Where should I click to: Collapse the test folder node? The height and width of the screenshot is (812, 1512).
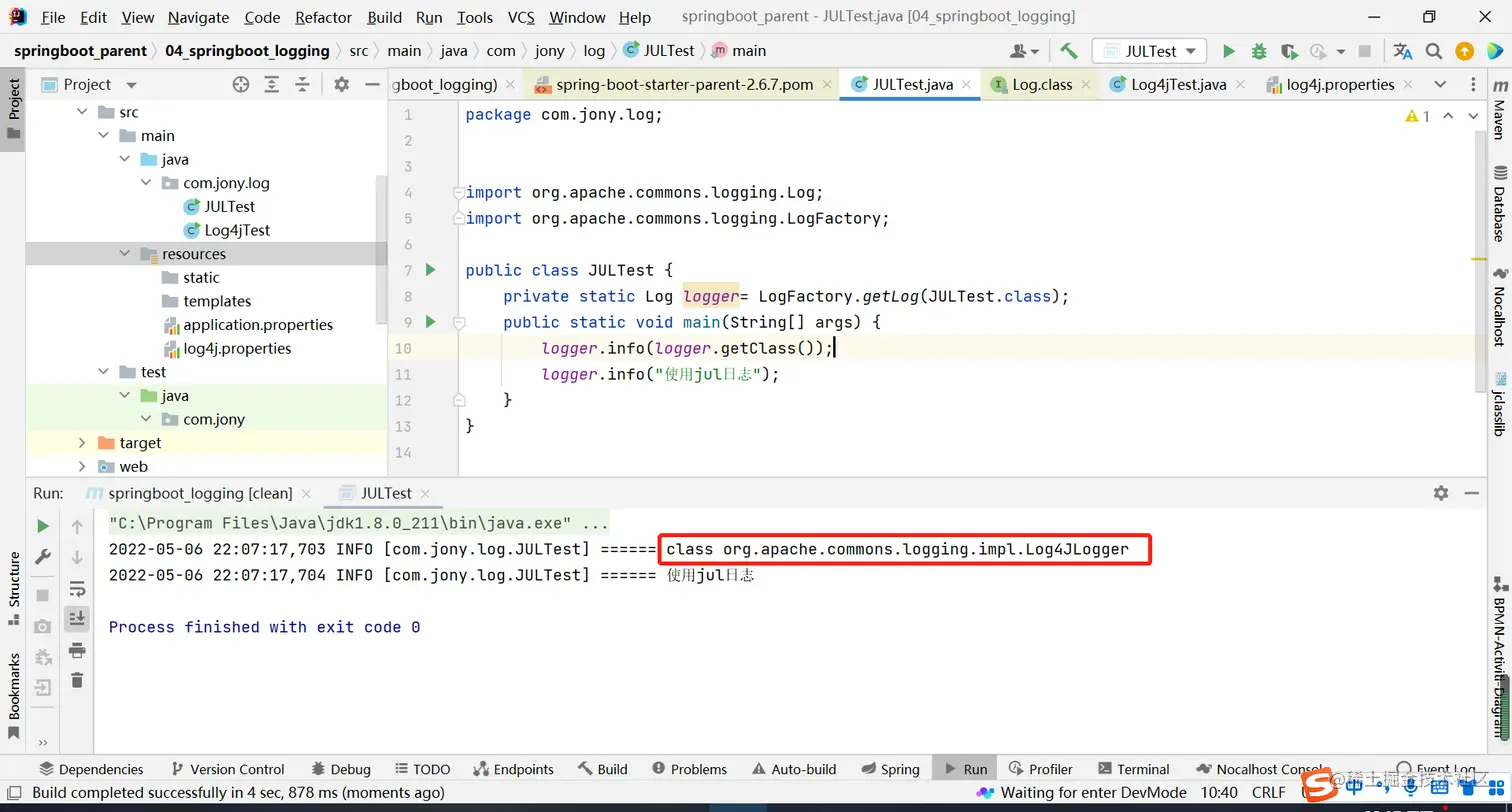[x=105, y=372]
